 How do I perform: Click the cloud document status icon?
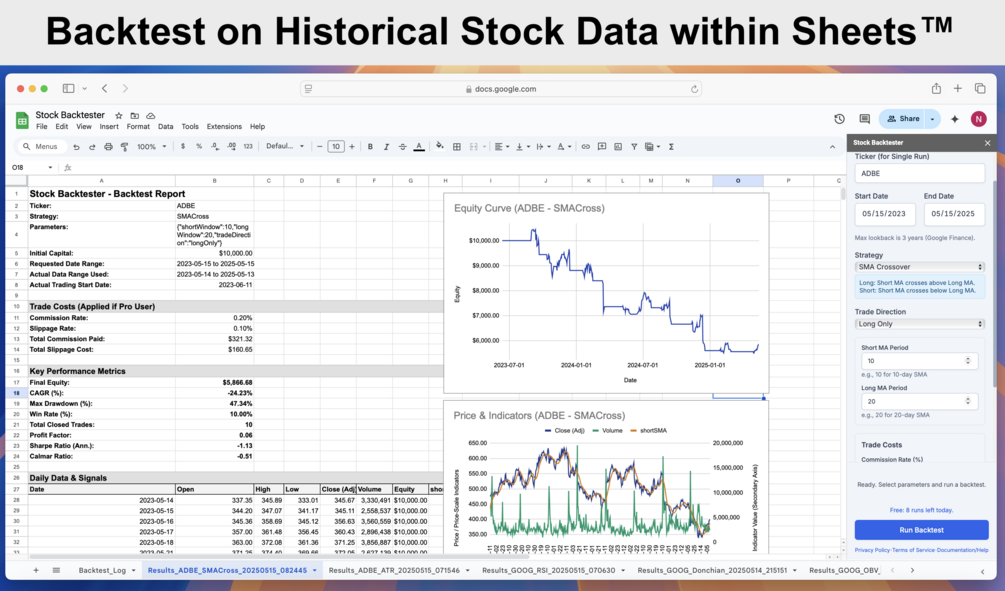click(x=151, y=115)
